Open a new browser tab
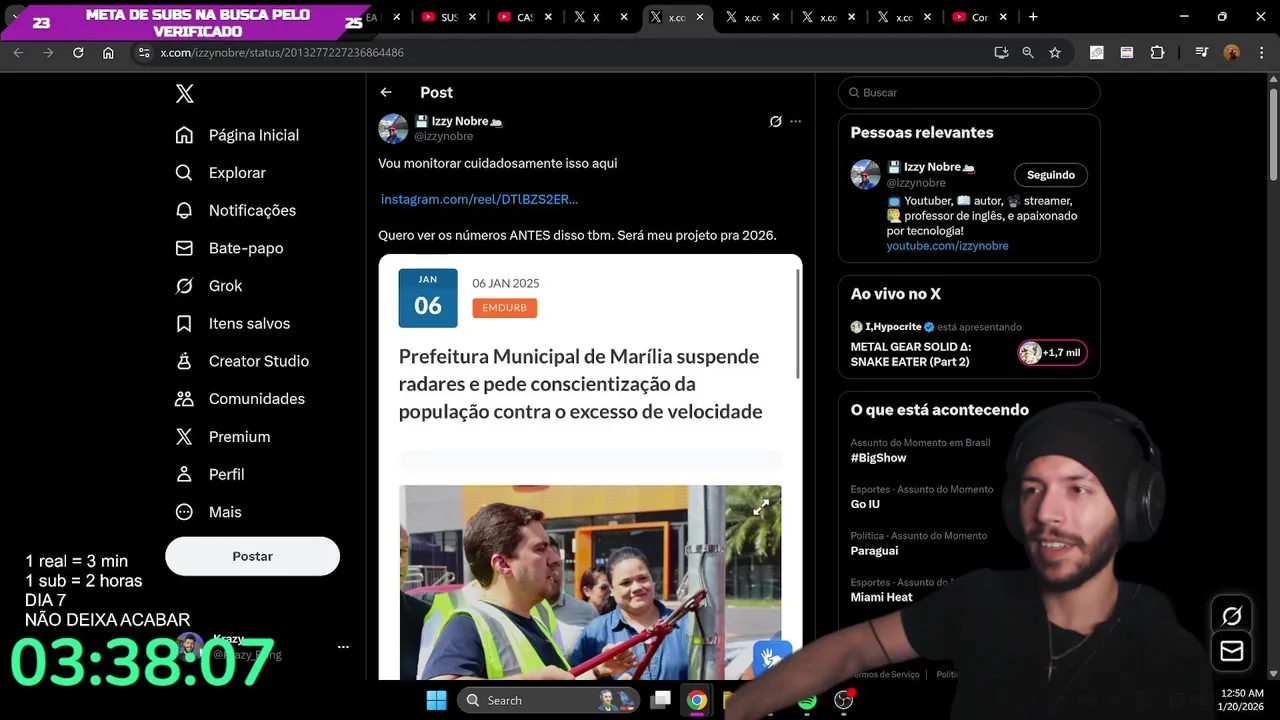The image size is (1280, 720). coord(1033,17)
